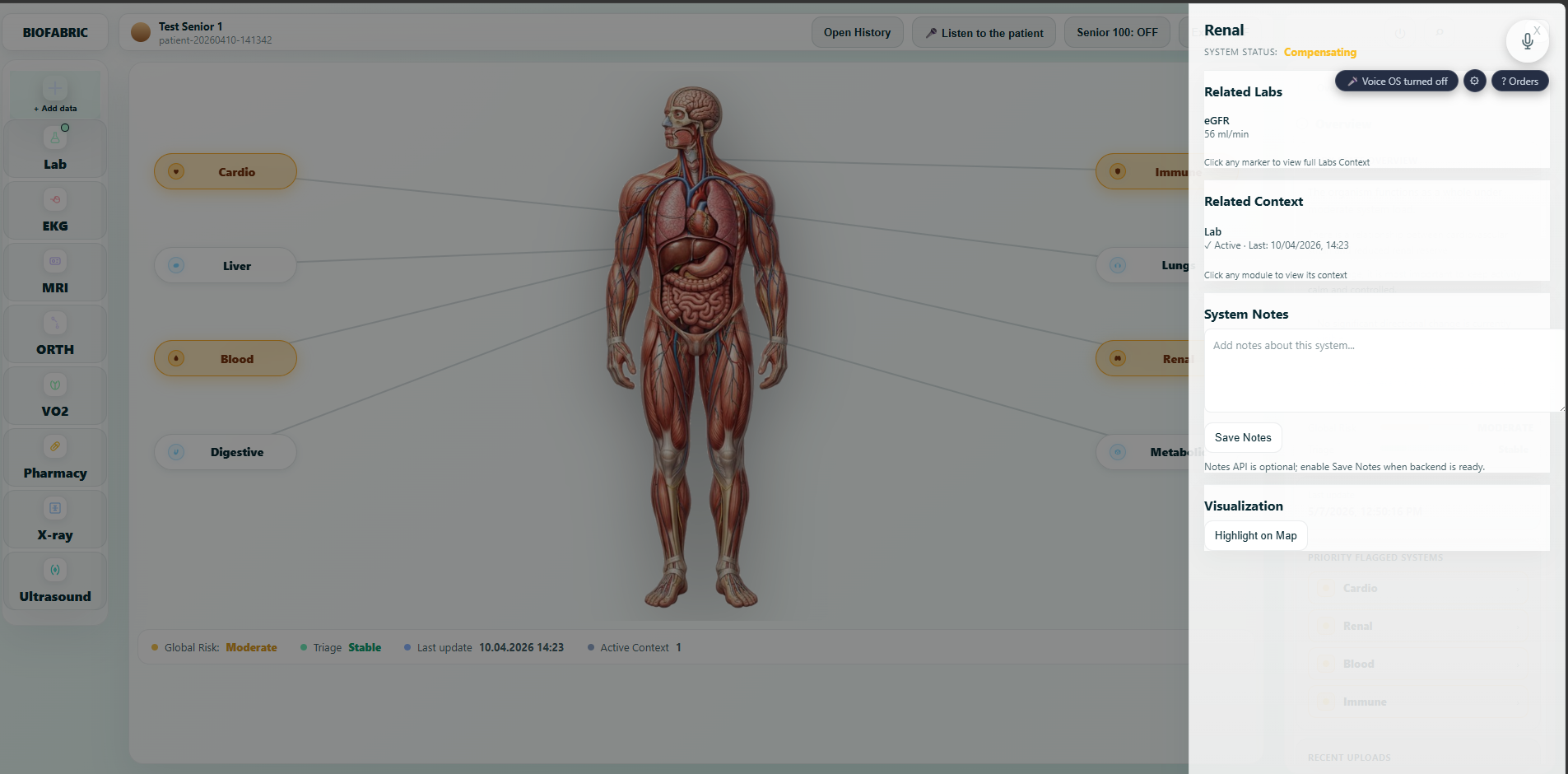1568x774 pixels.
Task: Click Lab label in sidebar
Action: click(55, 164)
